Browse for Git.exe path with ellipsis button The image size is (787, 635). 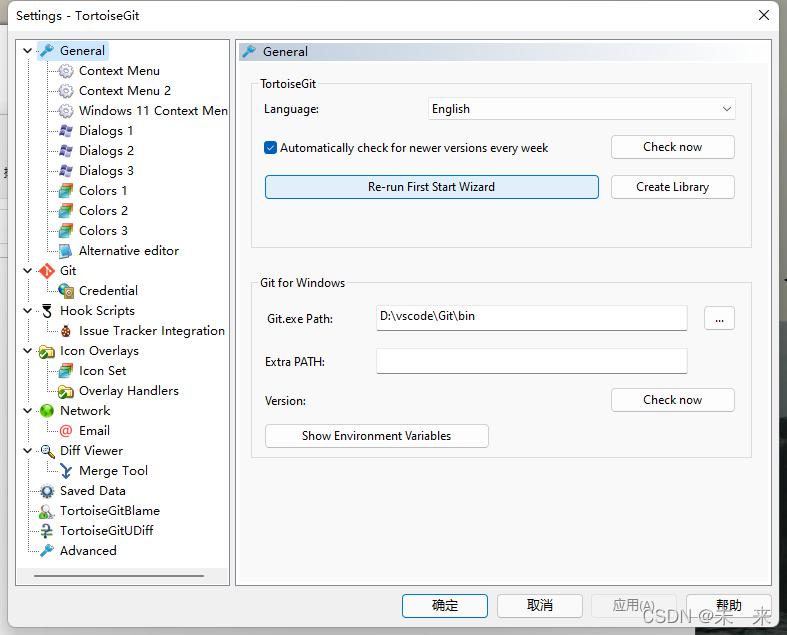pyautogui.click(x=719, y=318)
